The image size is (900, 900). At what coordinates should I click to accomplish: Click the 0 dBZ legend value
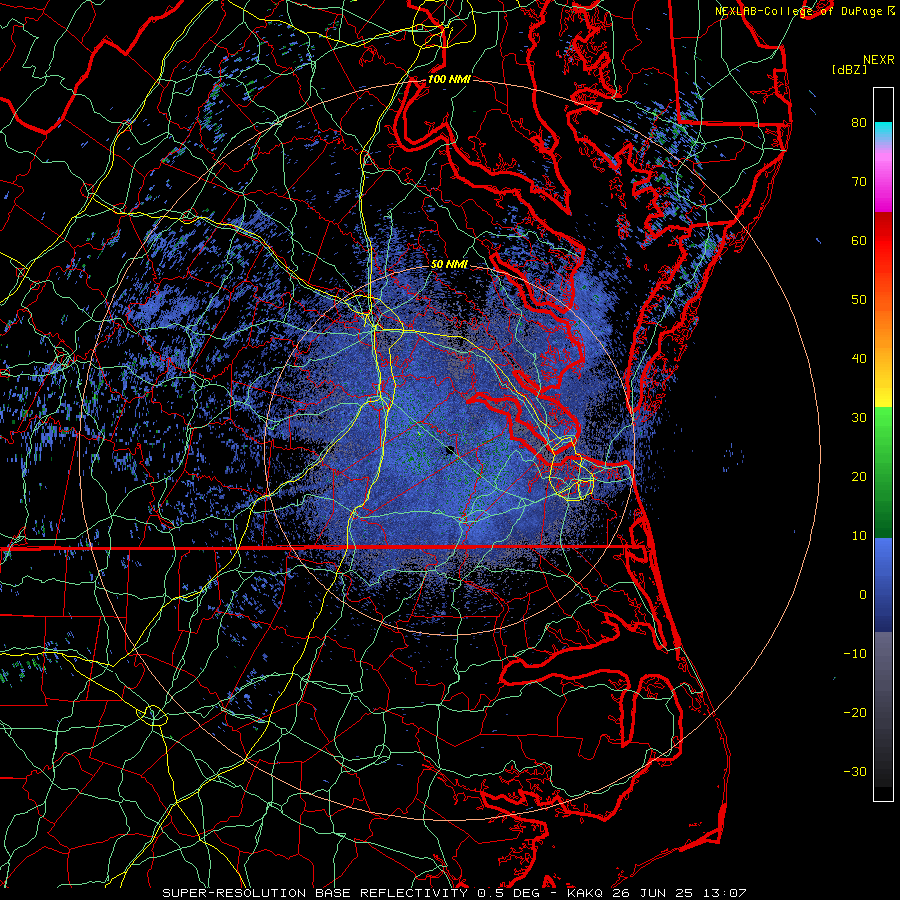click(863, 595)
